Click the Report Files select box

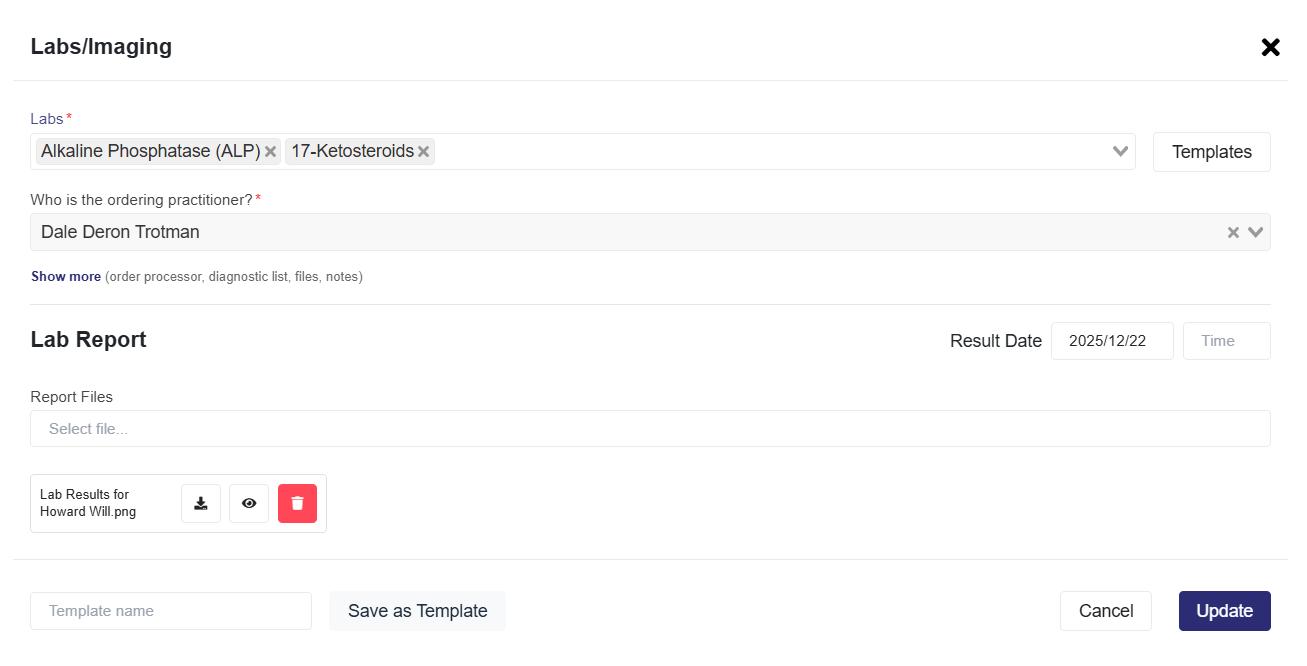click(x=650, y=429)
